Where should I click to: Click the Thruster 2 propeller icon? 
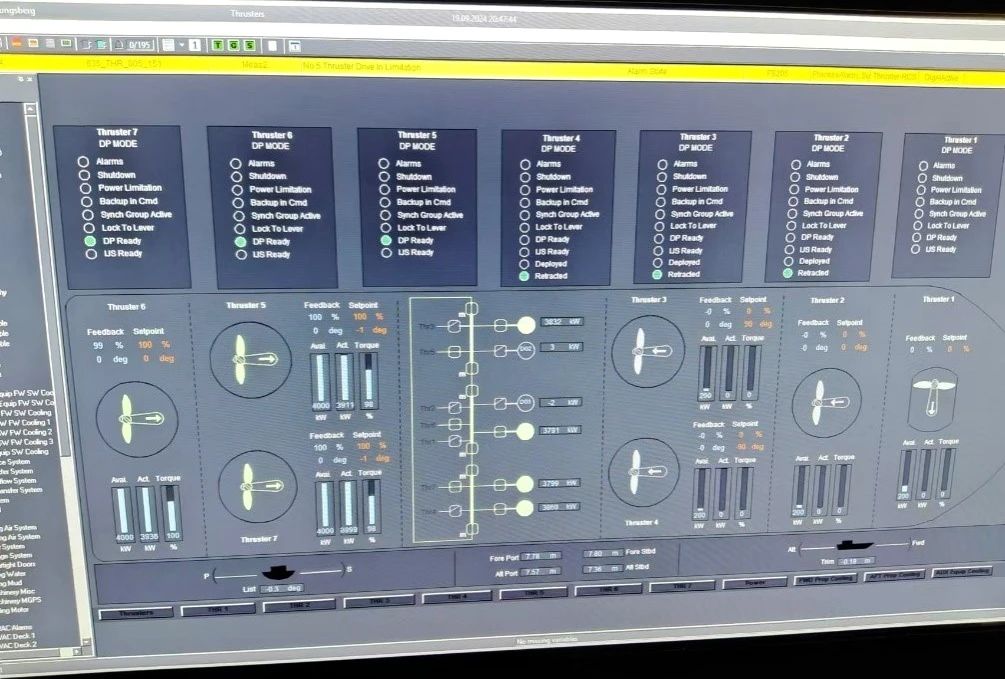pos(826,402)
